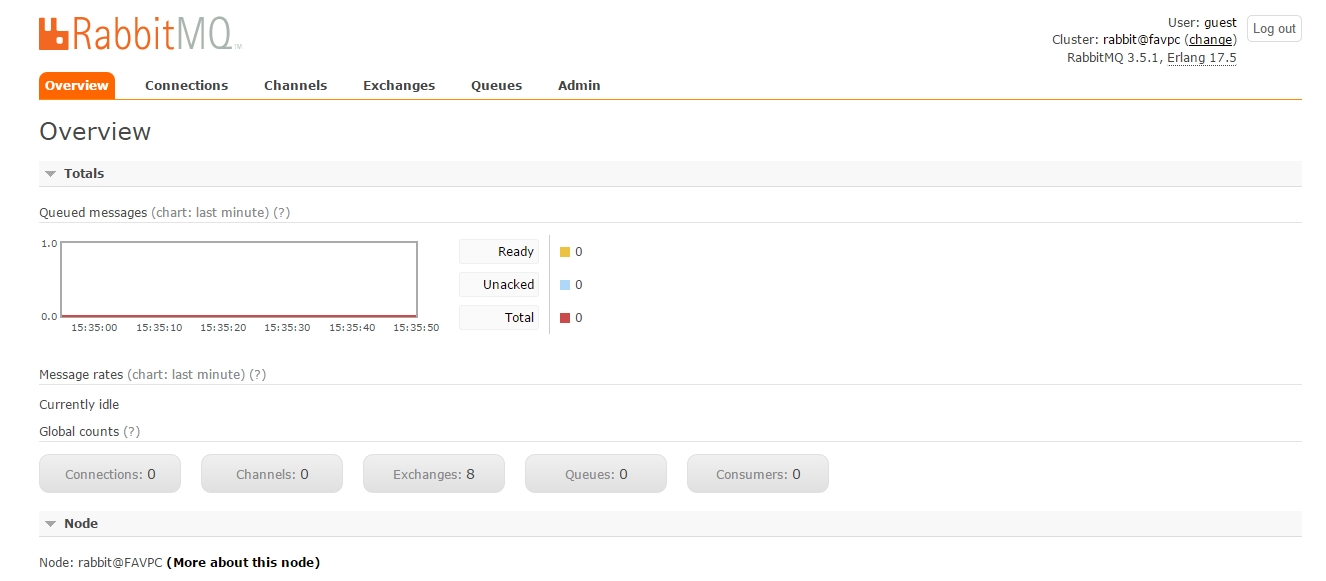Open help (?) for Message rates
This screenshot has height=581, width=1326.
[258, 375]
